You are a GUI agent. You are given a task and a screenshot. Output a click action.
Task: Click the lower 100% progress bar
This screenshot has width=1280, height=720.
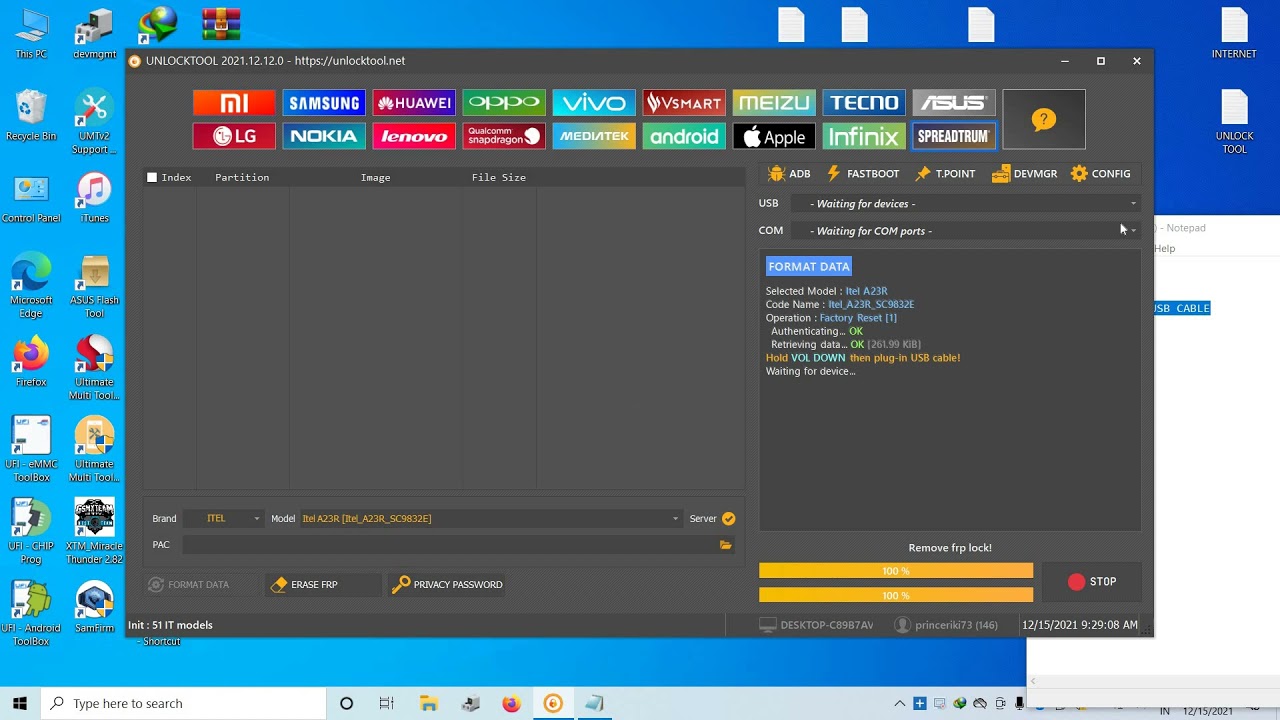coord(896,595)
